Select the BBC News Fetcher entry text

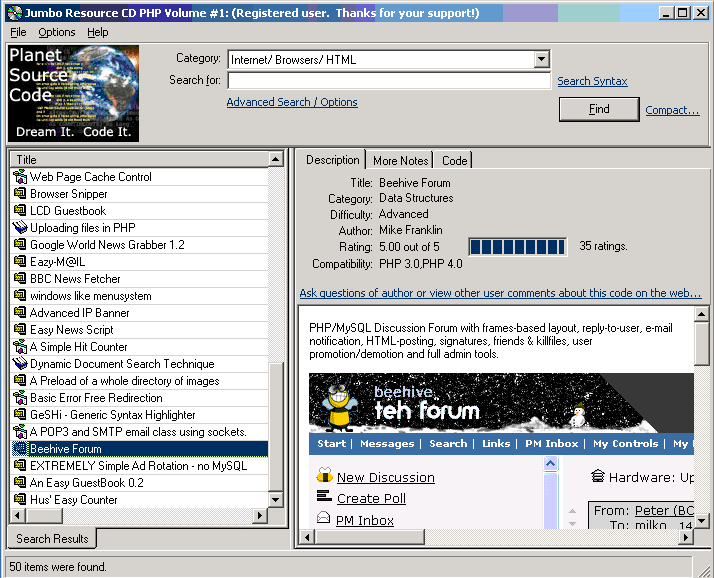[75, 278]
